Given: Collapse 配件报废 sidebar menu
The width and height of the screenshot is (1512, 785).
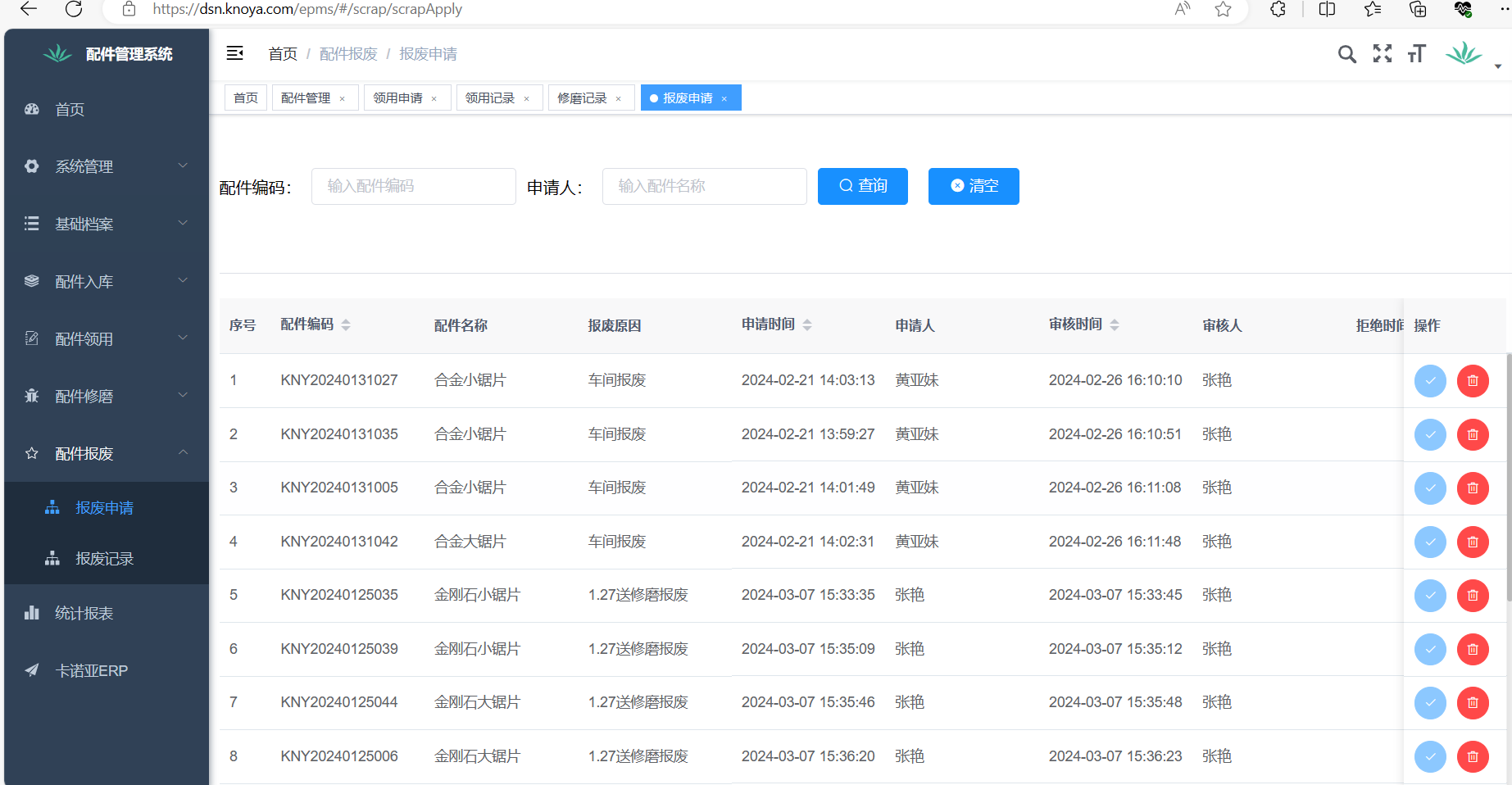Looking at the screenshot, I should [x=107, y=453].
